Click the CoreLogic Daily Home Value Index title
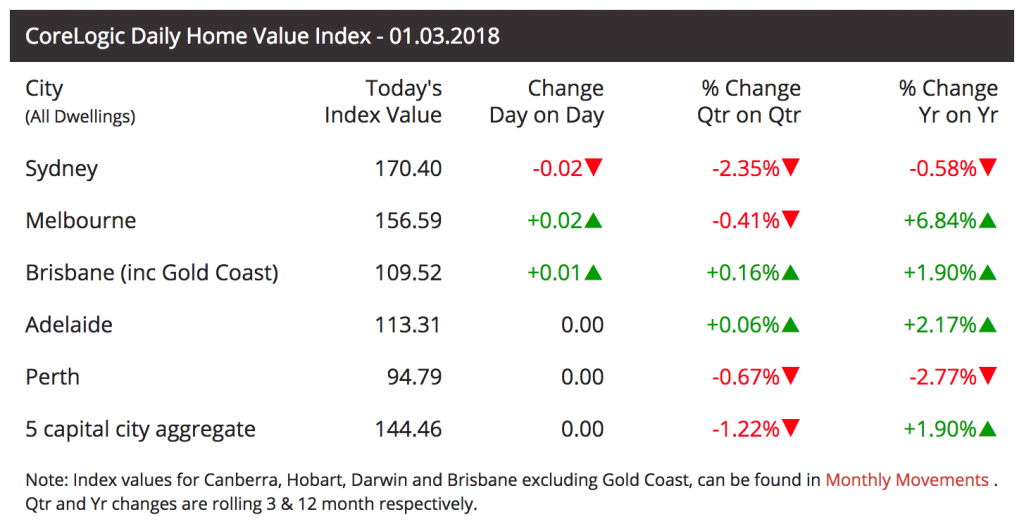Image resolution: width=1024 pixels, height=524 pixels. pos(262,37)
